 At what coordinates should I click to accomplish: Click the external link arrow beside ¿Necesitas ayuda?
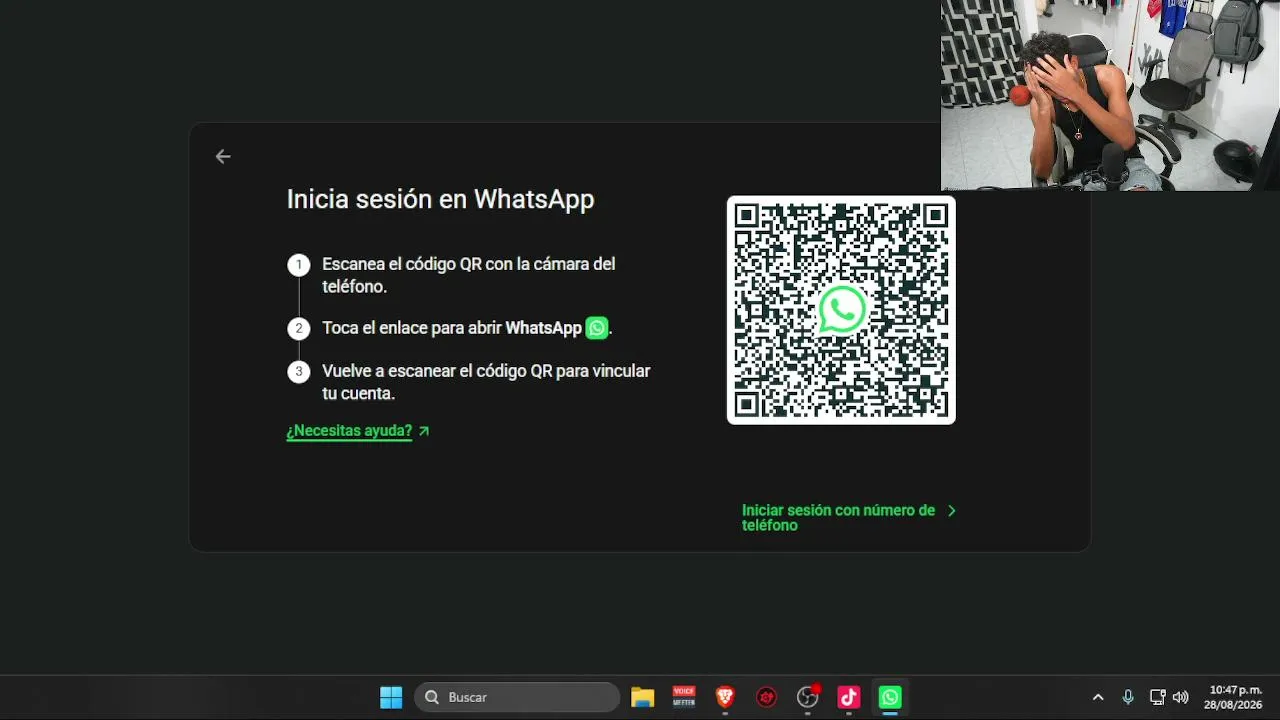[424, 431]
